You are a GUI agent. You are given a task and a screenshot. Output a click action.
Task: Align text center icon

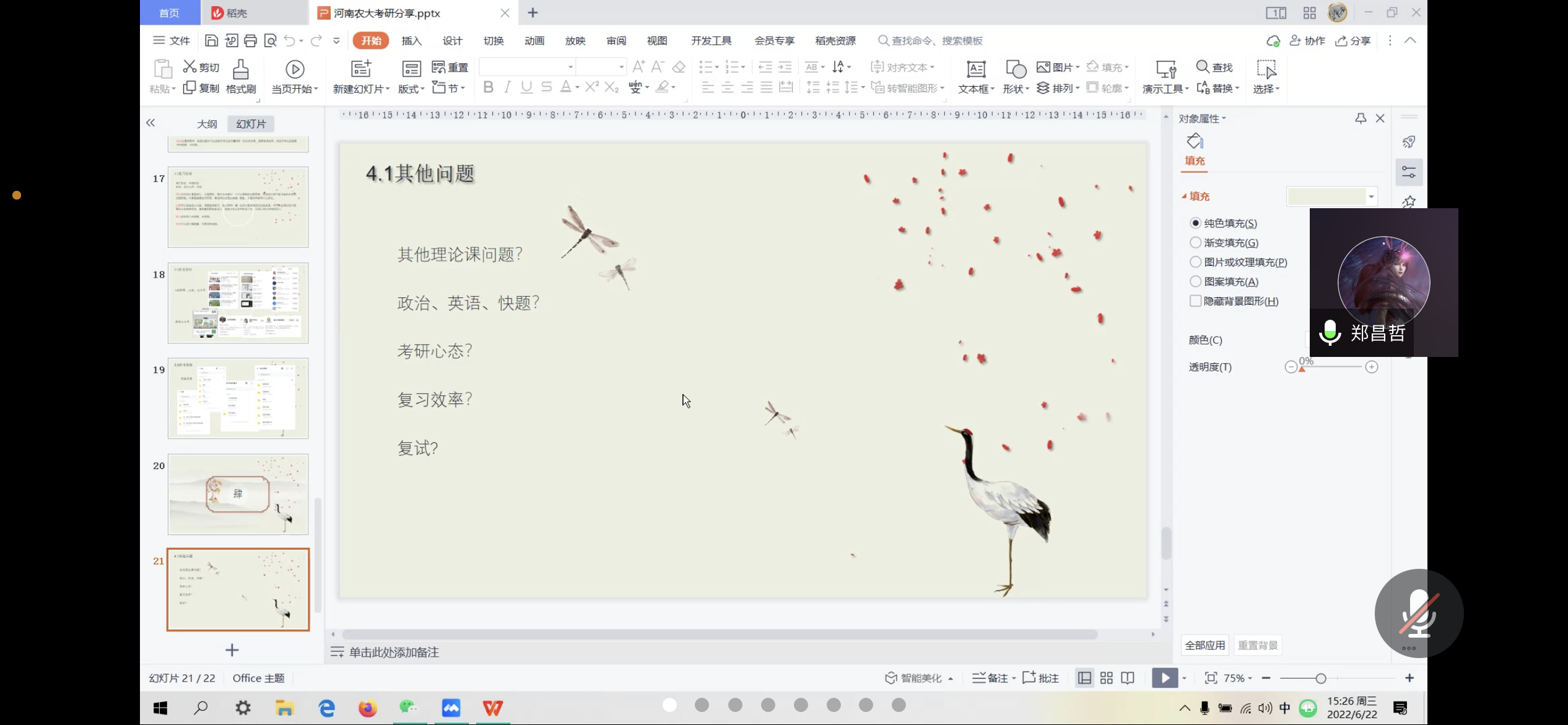click(x=728, y=87)
